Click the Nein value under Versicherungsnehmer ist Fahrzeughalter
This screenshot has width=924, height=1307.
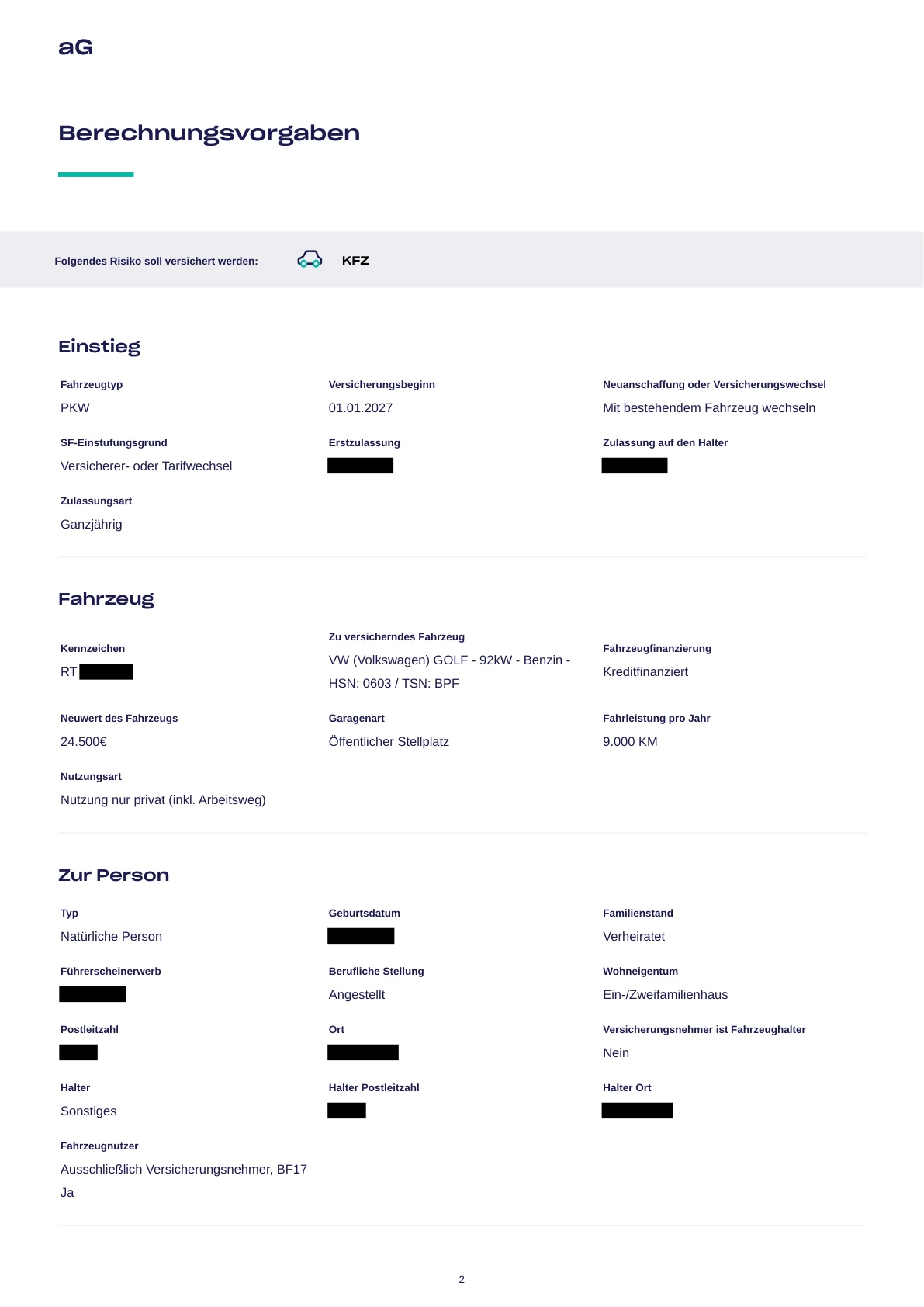(x=616, y=1053)
